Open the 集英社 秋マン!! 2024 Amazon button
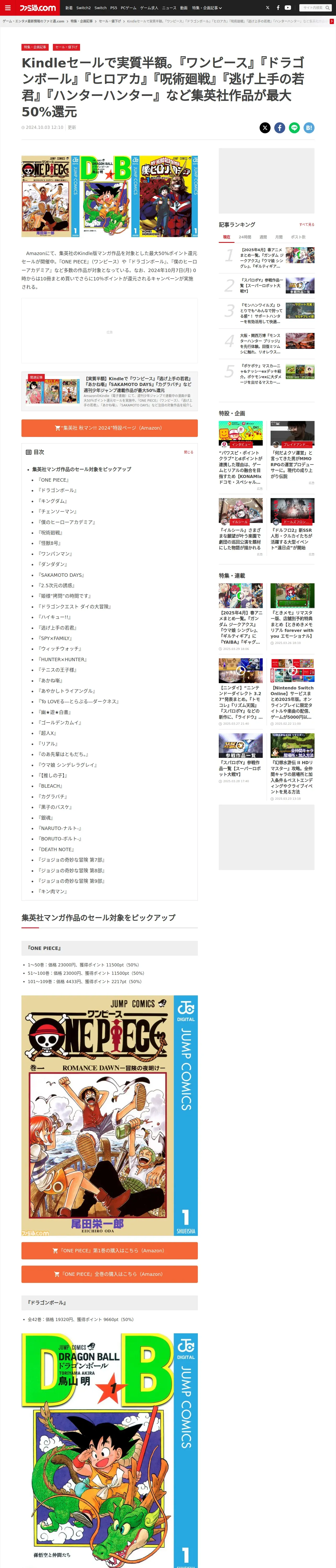336x1568 pixels. (109, 428)
